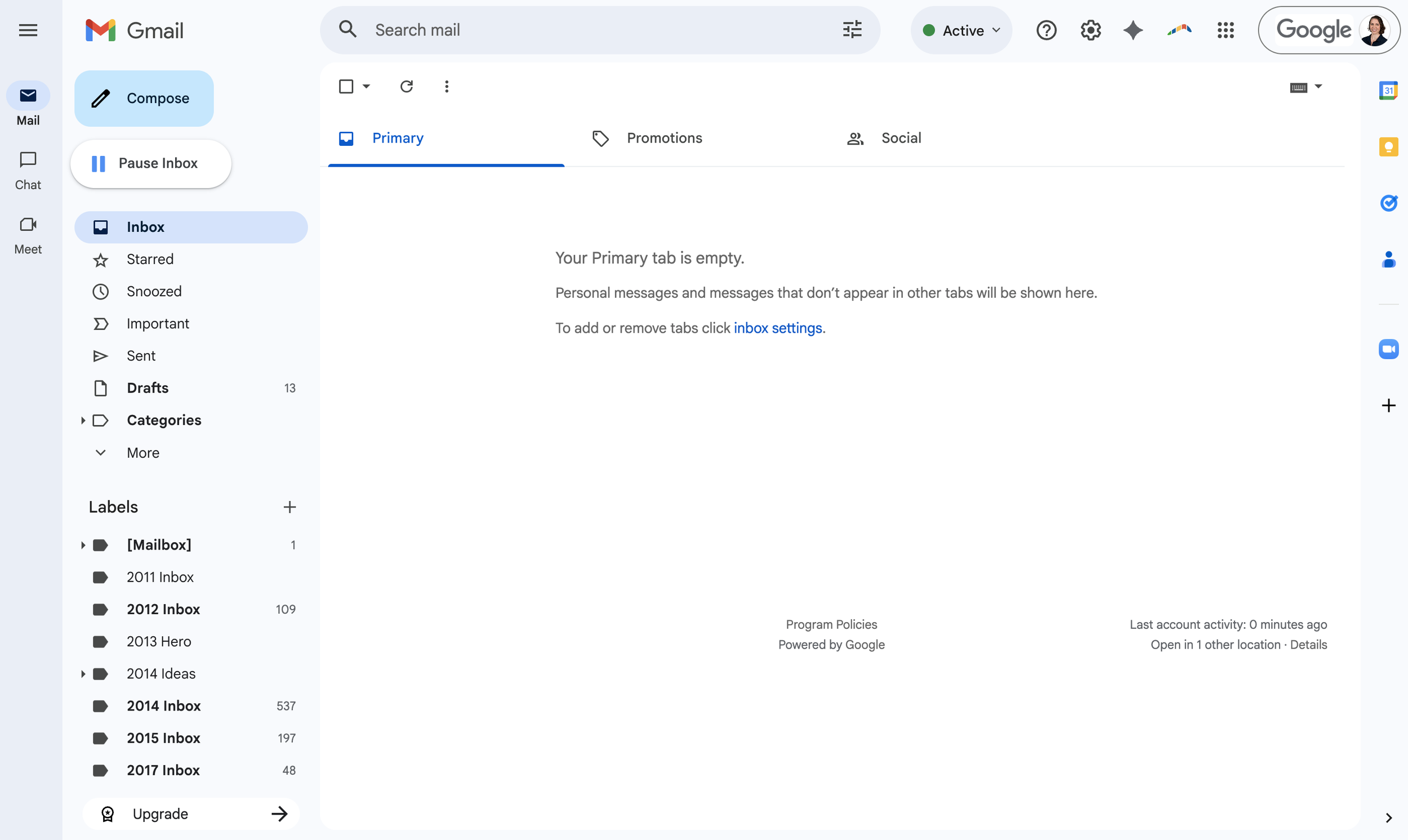Open the Google Keep side panel

click(x=1388, y=146)
